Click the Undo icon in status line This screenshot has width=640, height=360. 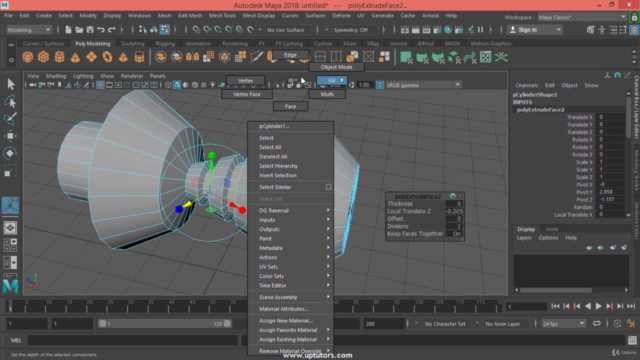(x=101, y=30)
